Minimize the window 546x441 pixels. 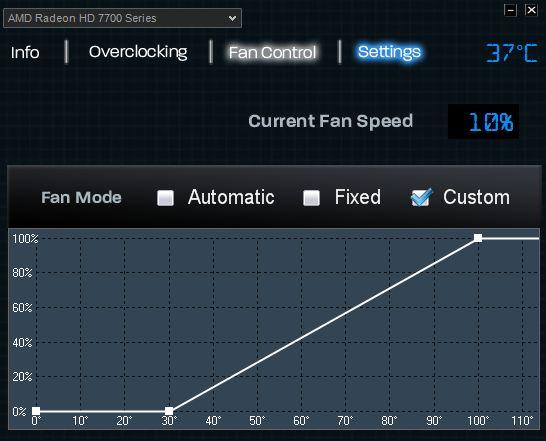[510, 10]
